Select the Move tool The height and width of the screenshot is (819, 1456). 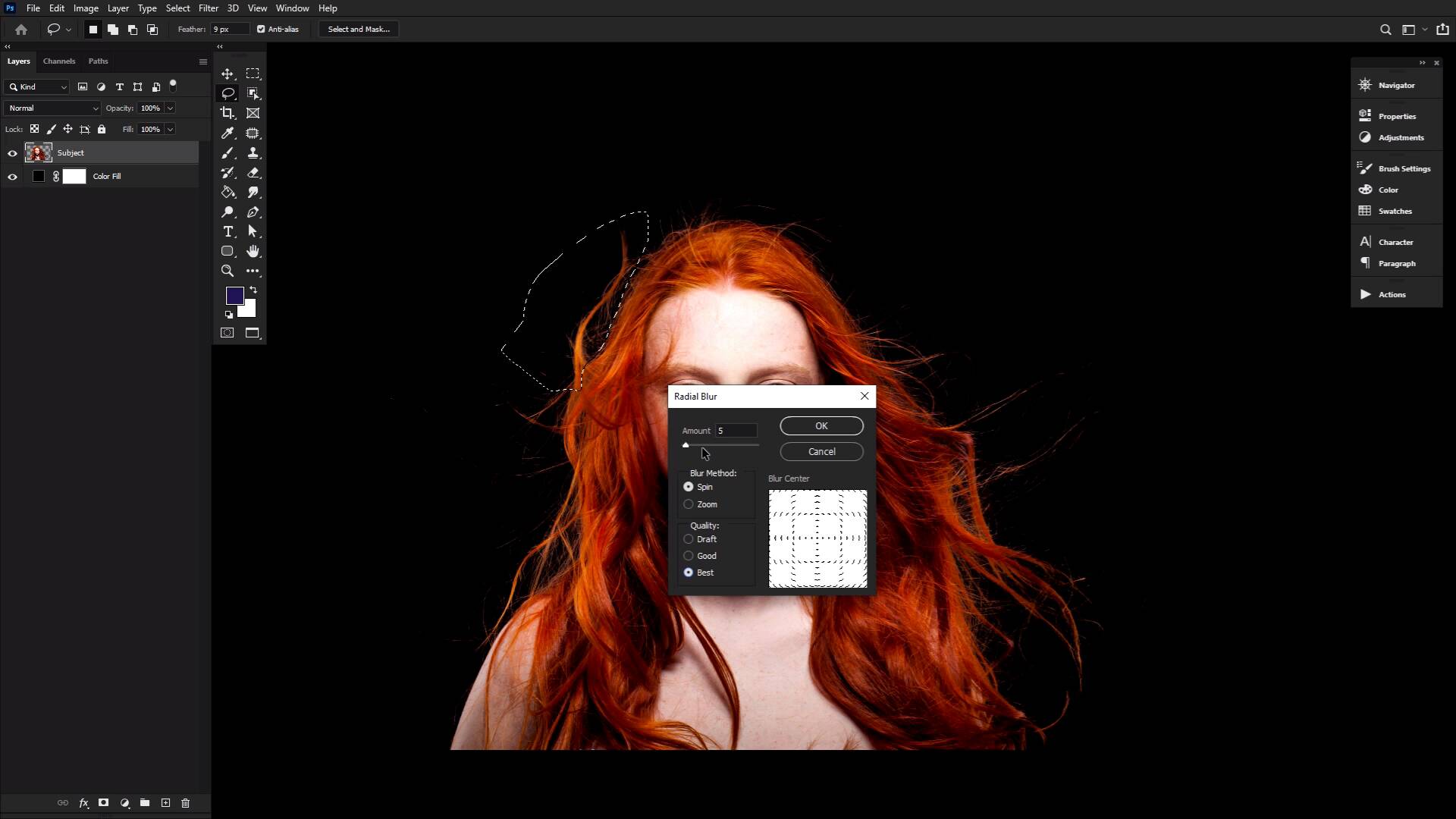(x=227, y=74)
